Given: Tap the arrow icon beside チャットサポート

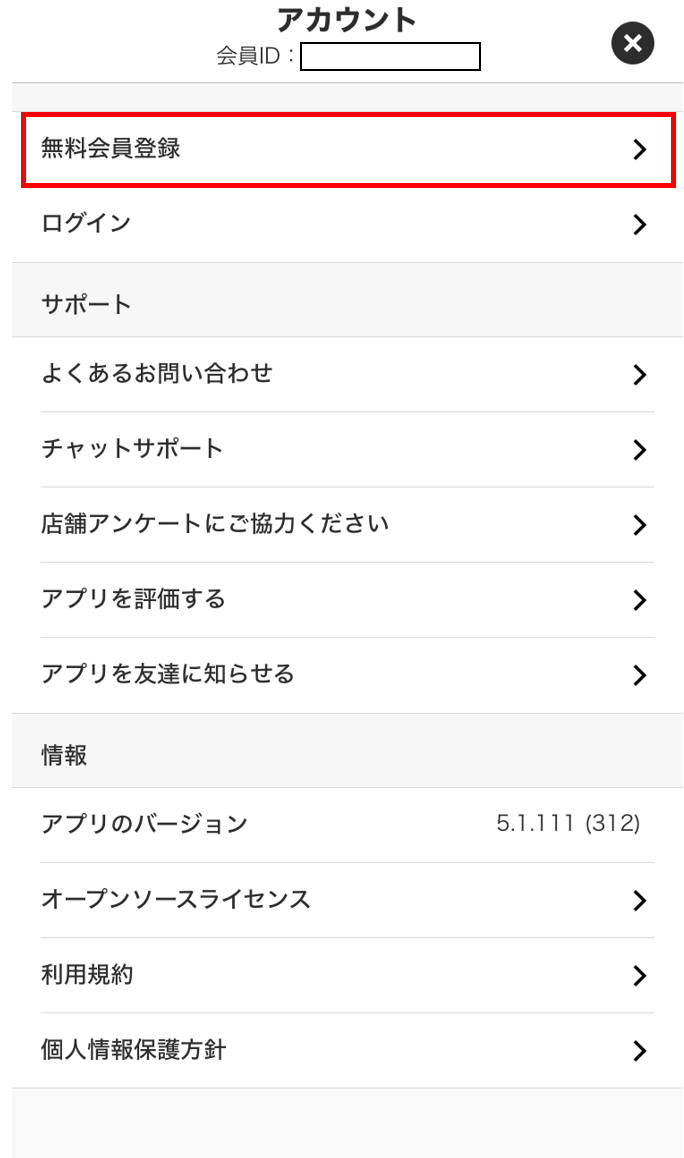Looking at the screenshot, I should coord(640,450).
